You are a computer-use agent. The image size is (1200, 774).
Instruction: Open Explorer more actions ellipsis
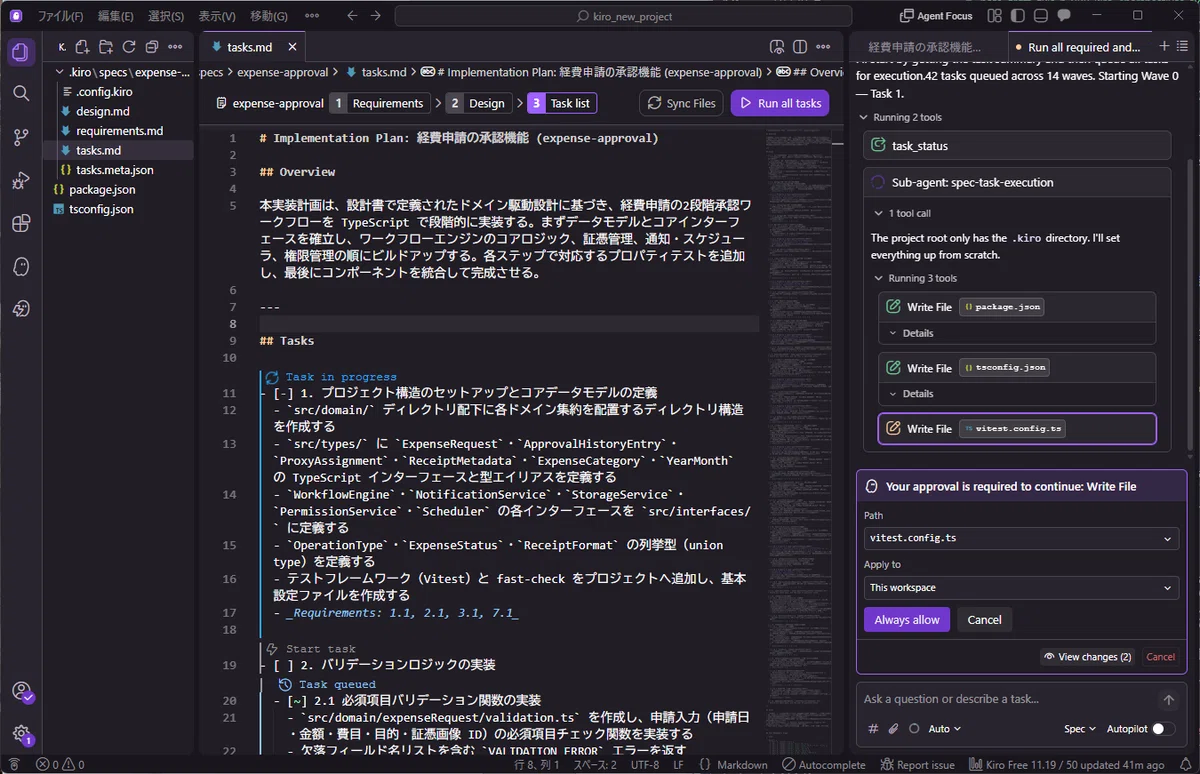tap(175, 47)
